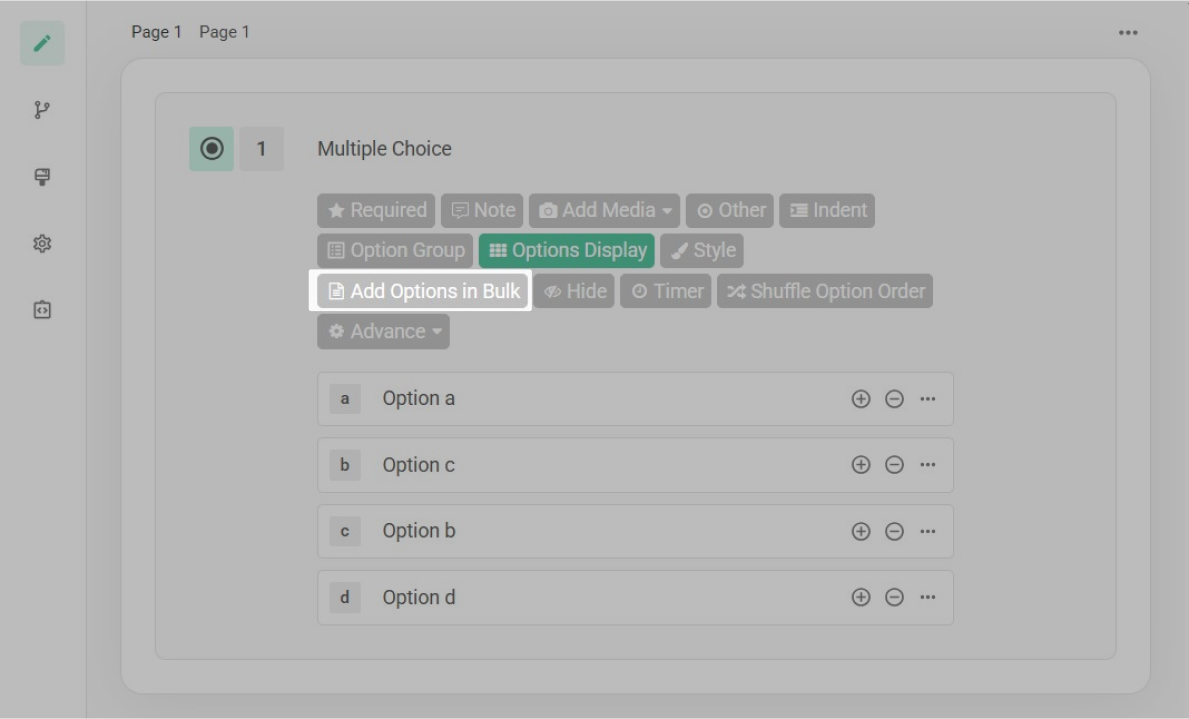This screenshot has width=1189, height=719.
Task: Hide the Multiple Choice question
Action: [574, 290]
